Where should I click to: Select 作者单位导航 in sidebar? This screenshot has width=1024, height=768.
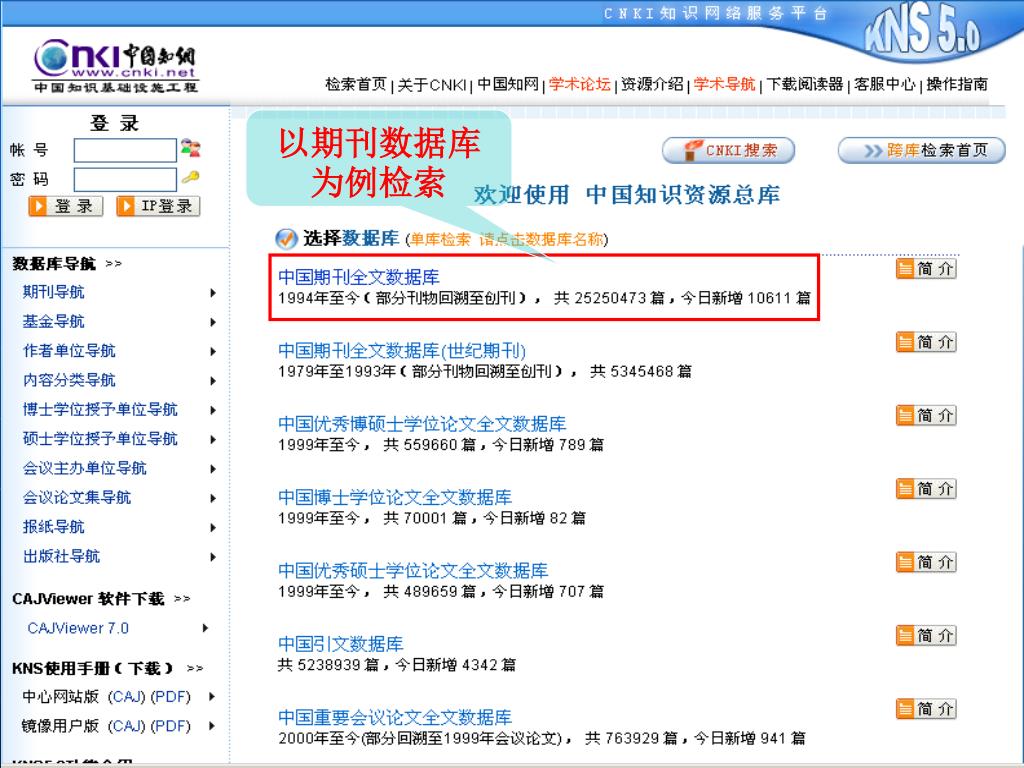69,351
